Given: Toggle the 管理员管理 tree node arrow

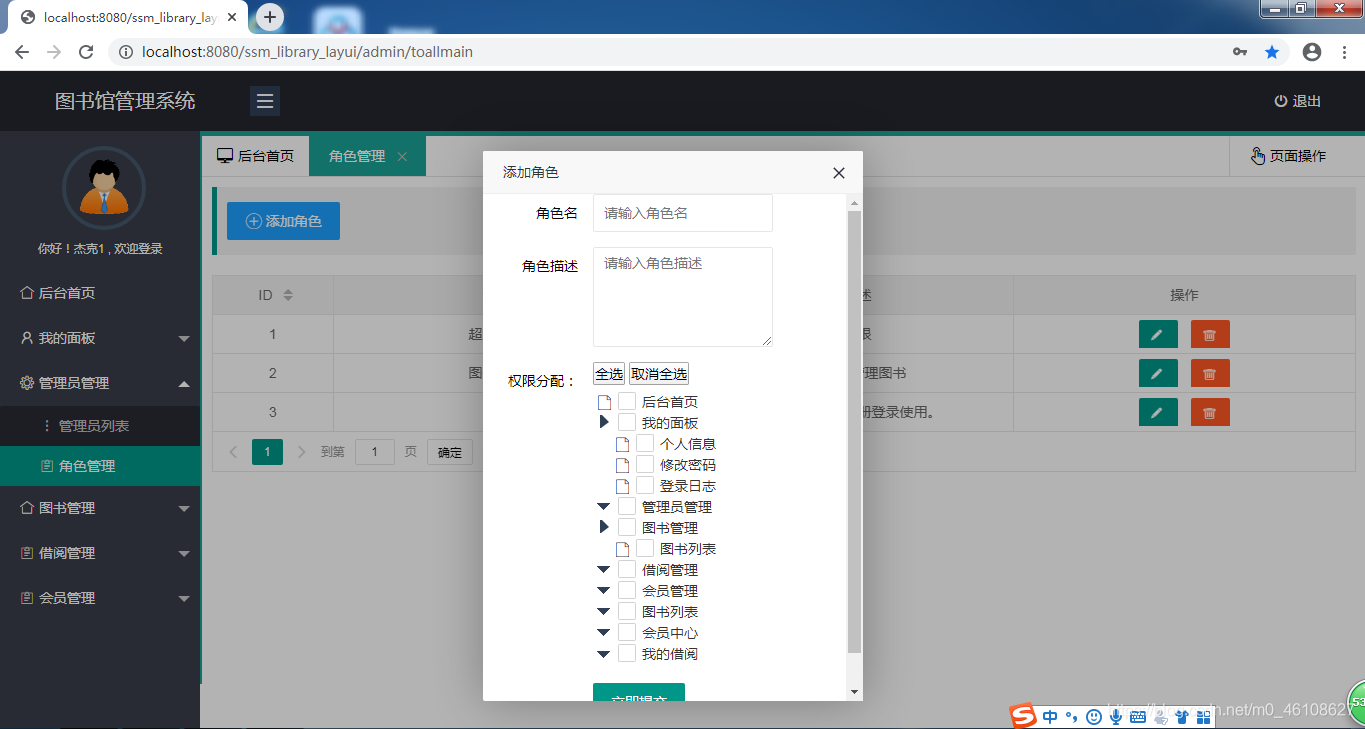Looking at the screenshot, I should [x=603, y=507].
